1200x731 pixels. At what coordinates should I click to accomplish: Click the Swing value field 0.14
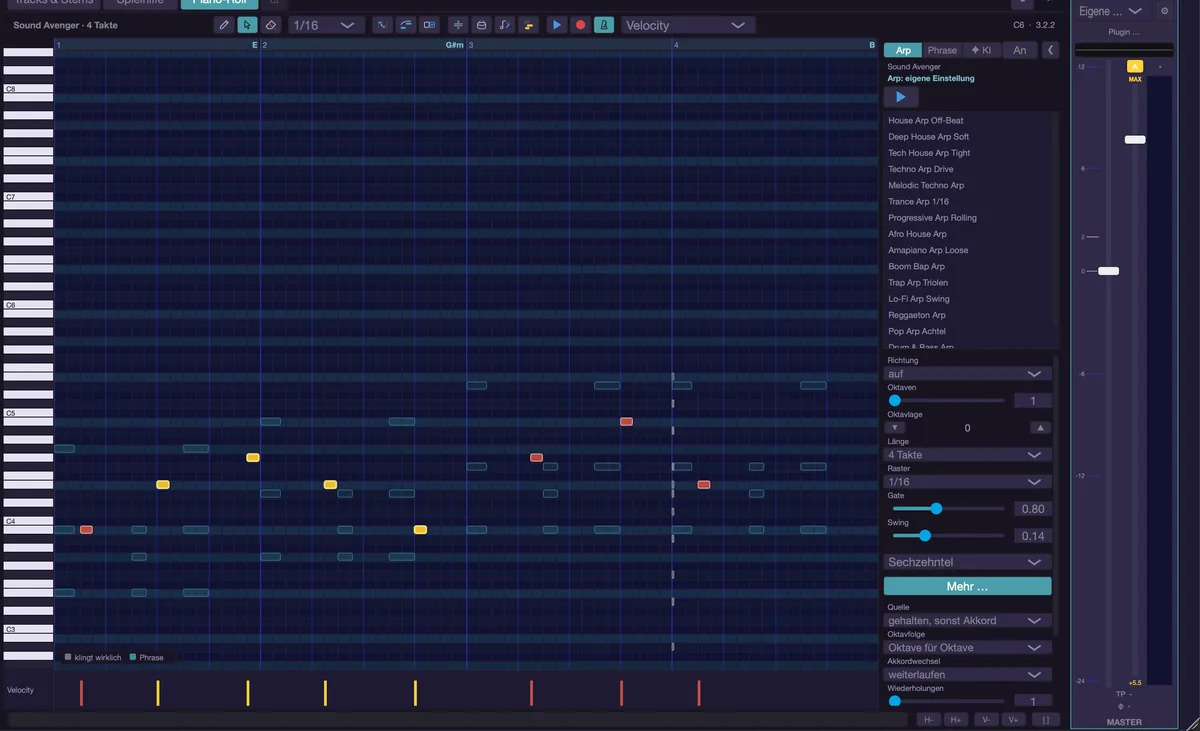tap(1033, 536)
